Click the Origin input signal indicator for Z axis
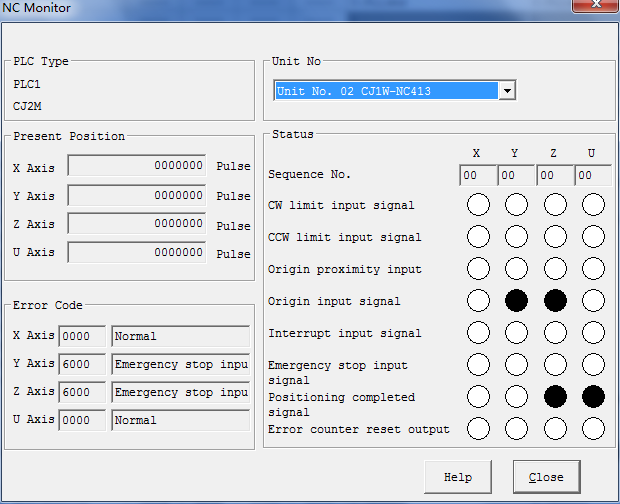 555,301
